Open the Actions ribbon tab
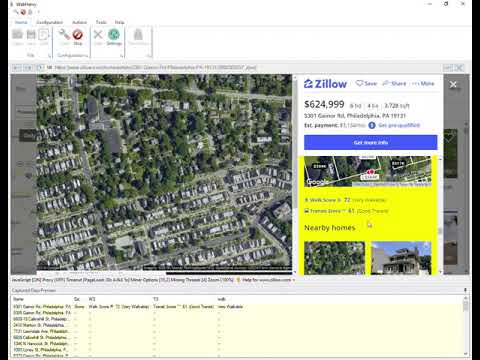The width and height of the screenshot is (480, 360). point(79,22)
